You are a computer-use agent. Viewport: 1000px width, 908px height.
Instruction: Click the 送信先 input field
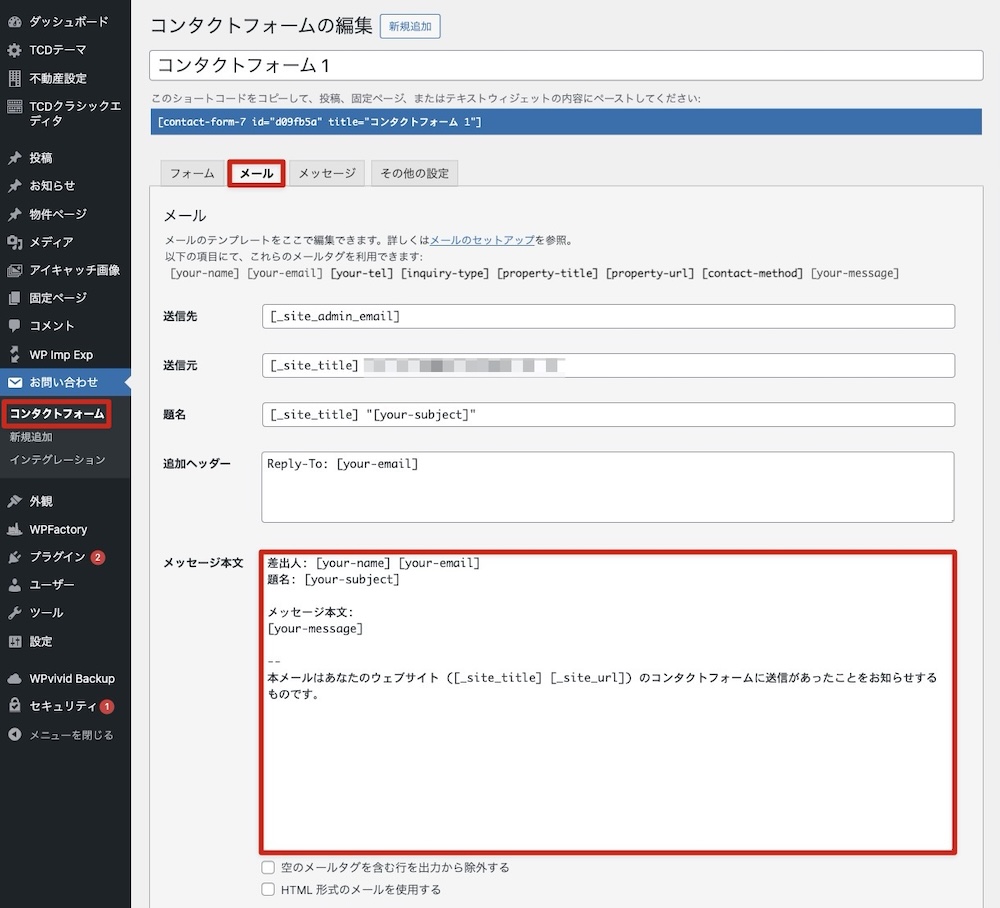608,316
